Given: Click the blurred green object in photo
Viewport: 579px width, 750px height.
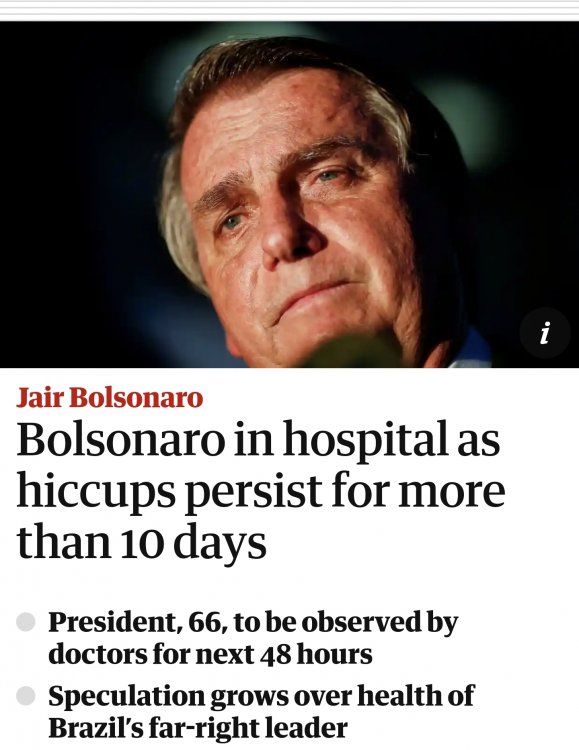Looking at the screenshot, I should (352, 353).
